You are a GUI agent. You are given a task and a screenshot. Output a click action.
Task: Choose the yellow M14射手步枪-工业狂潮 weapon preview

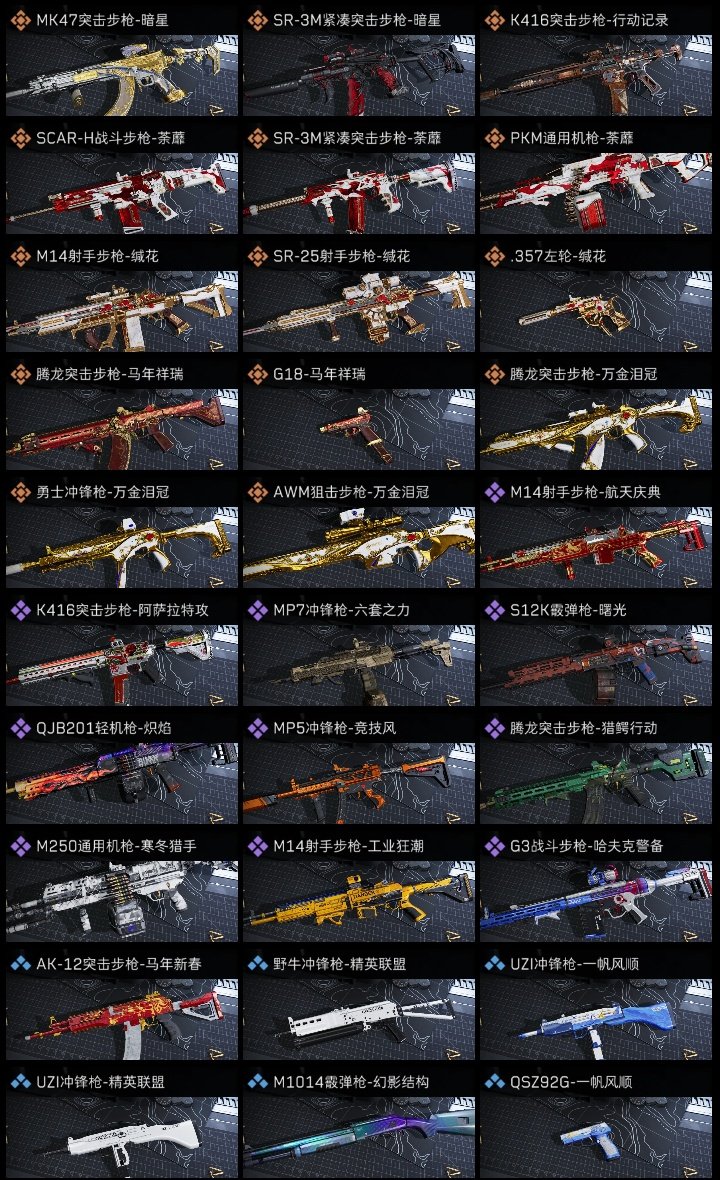click(x=359, y=902)
